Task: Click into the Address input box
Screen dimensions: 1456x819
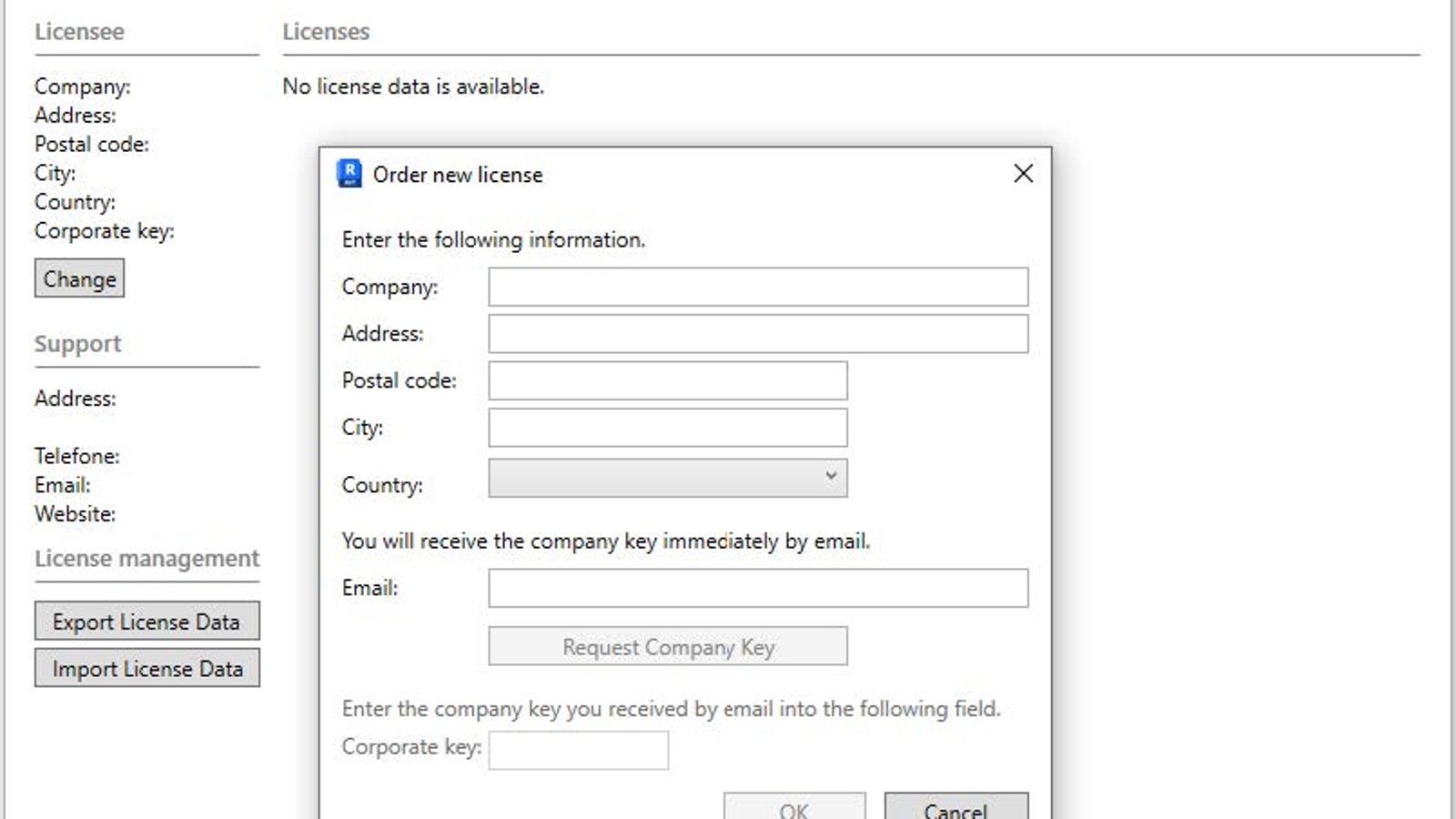Action: pos(757,334)
